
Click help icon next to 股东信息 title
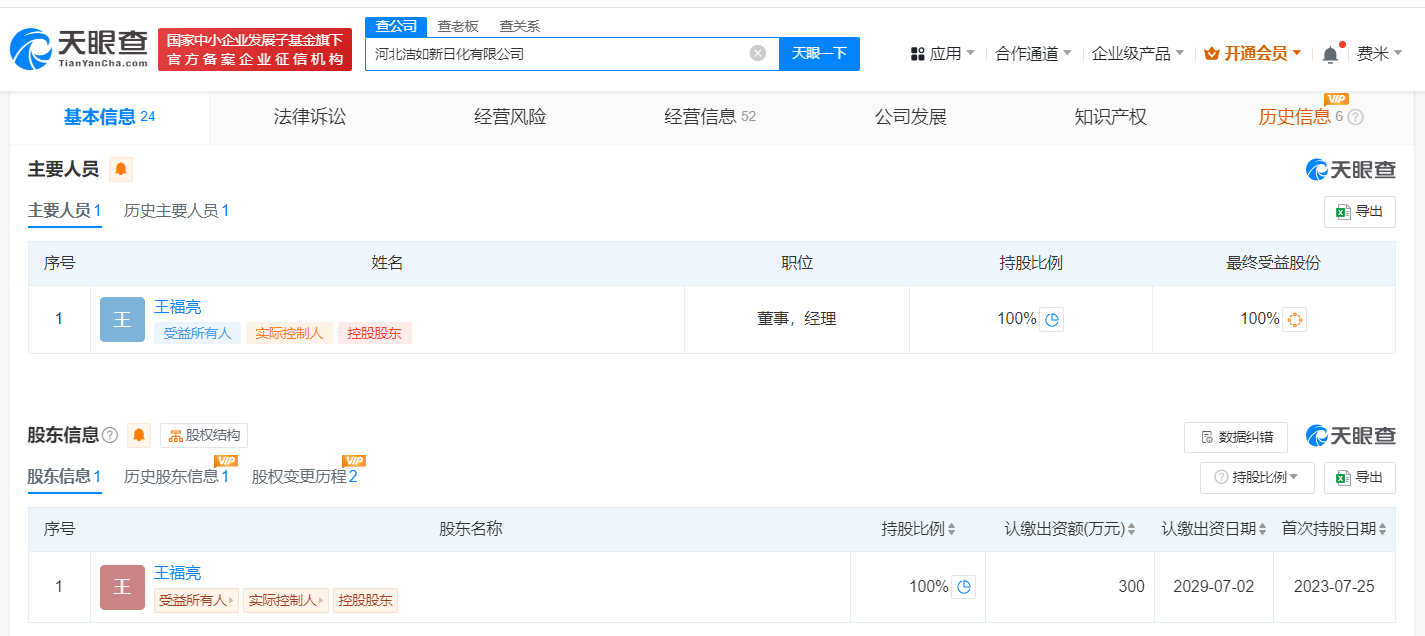[110, 435]
